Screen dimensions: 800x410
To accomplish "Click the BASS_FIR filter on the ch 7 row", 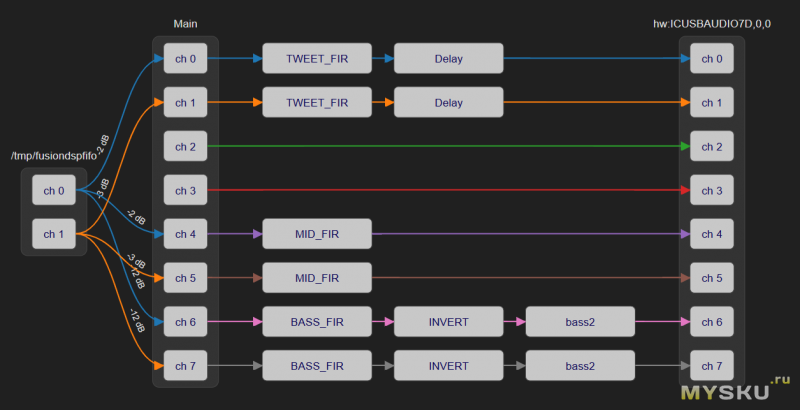I will pos(317,366).
